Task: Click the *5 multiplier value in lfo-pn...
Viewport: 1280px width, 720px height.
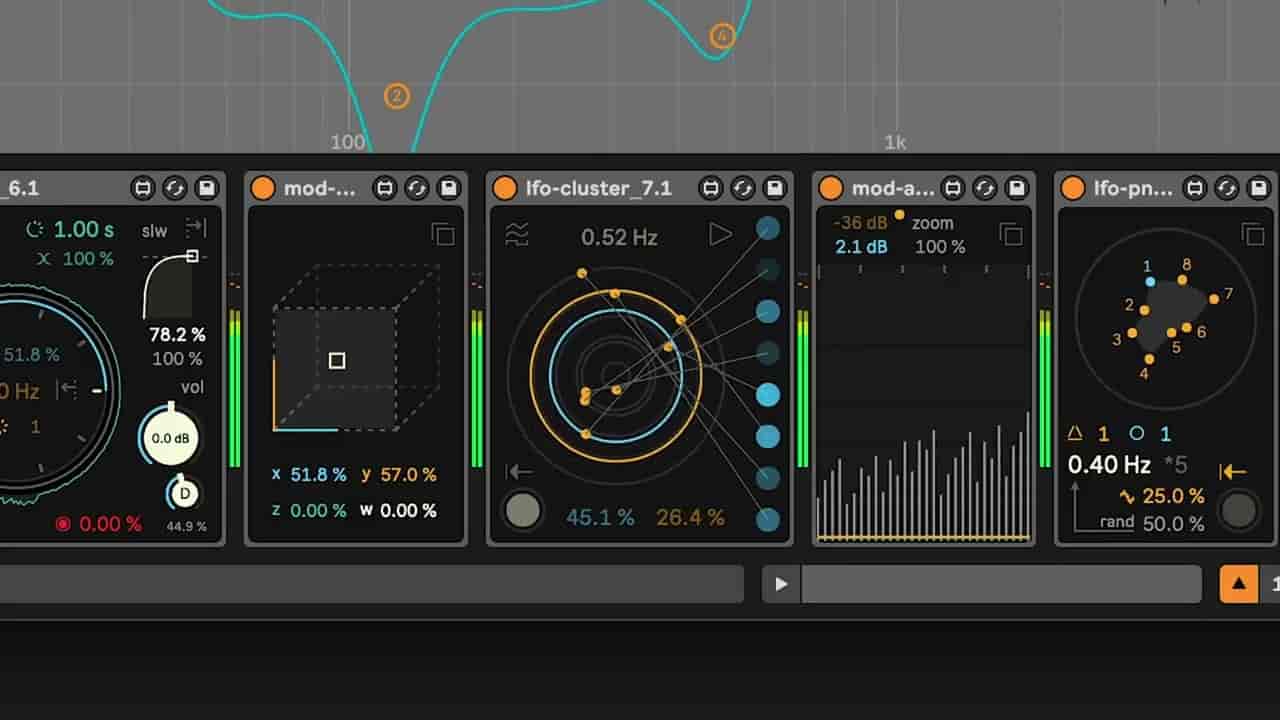Action: pos(1176,465)
